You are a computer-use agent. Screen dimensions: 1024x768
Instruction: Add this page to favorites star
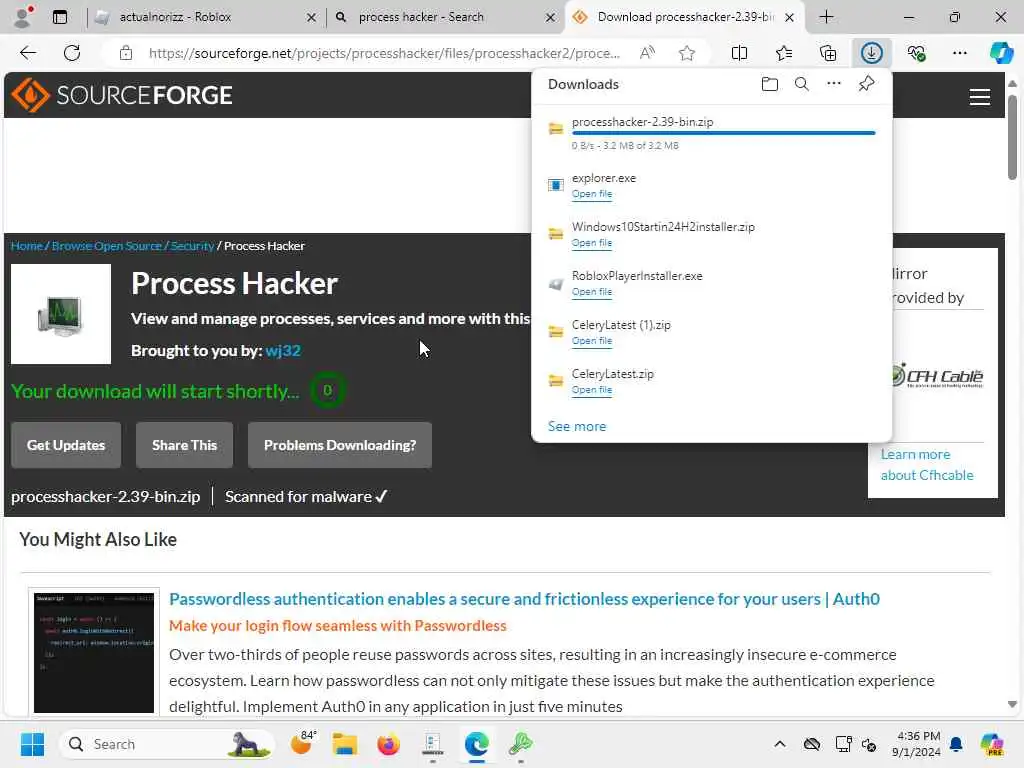(686, 53)
